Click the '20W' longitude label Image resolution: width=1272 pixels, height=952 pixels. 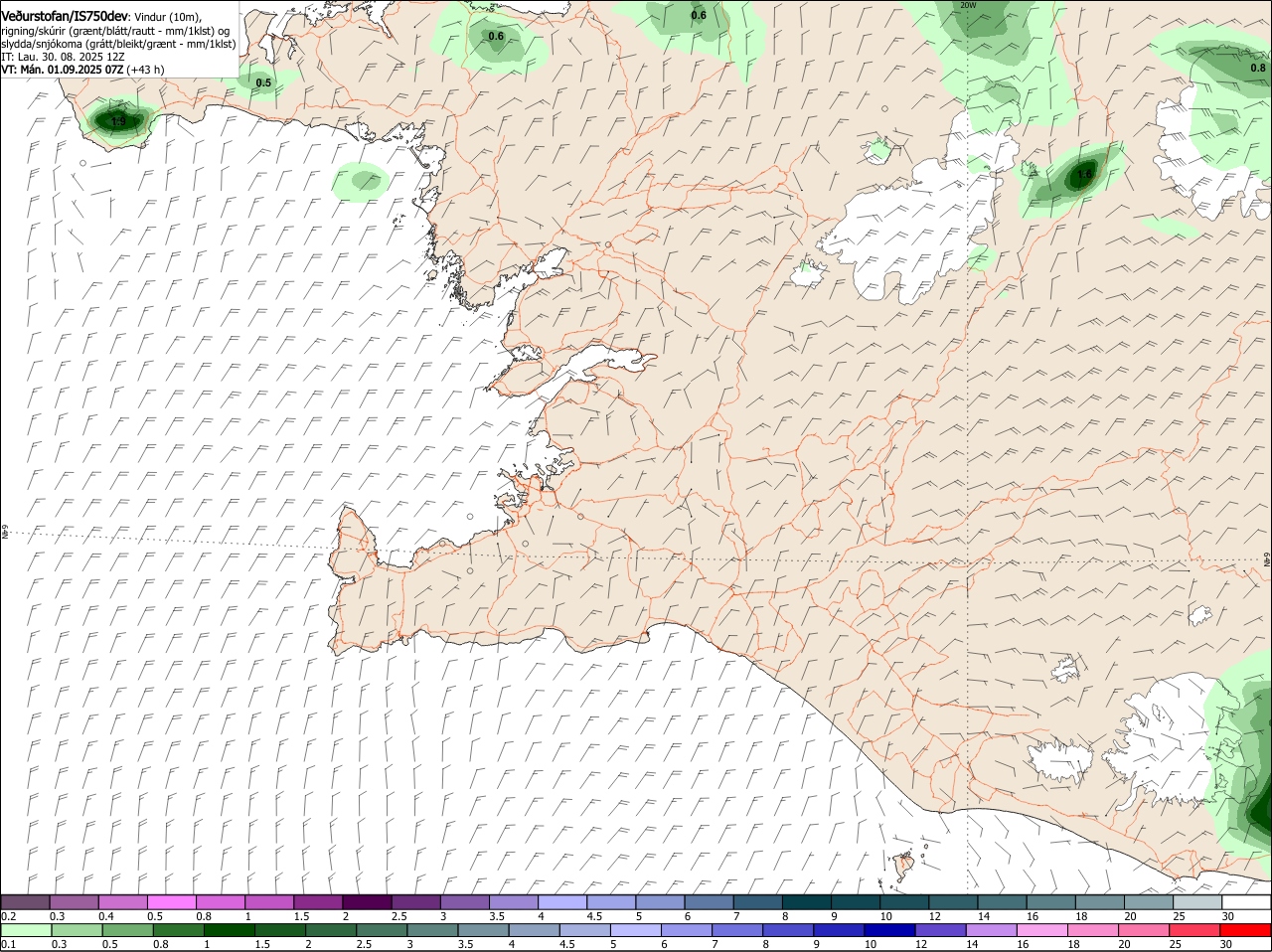pos(968,5)
